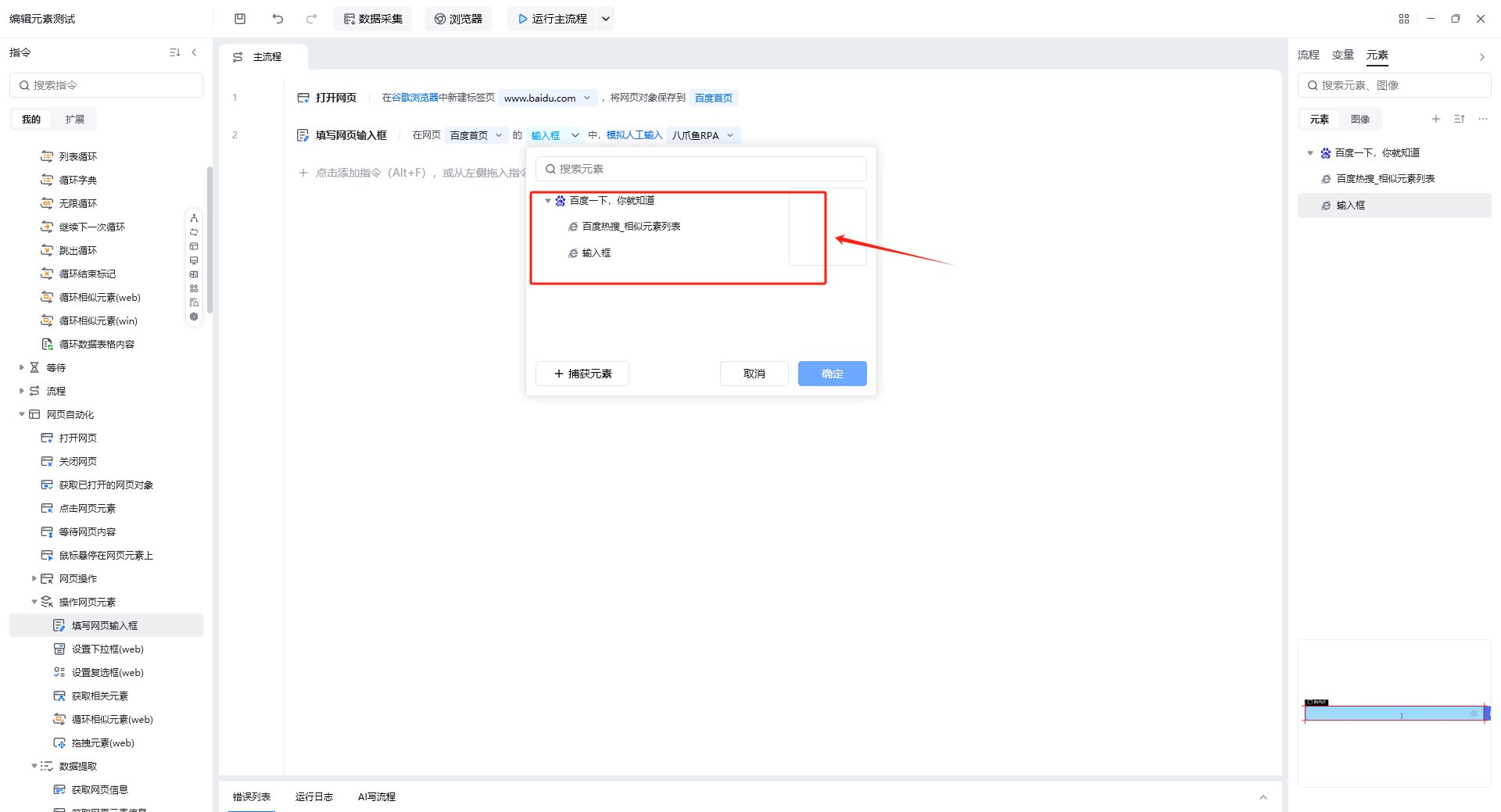
Task: Open 数据采集 data collection tool
Action: click(x=373, y=19)
